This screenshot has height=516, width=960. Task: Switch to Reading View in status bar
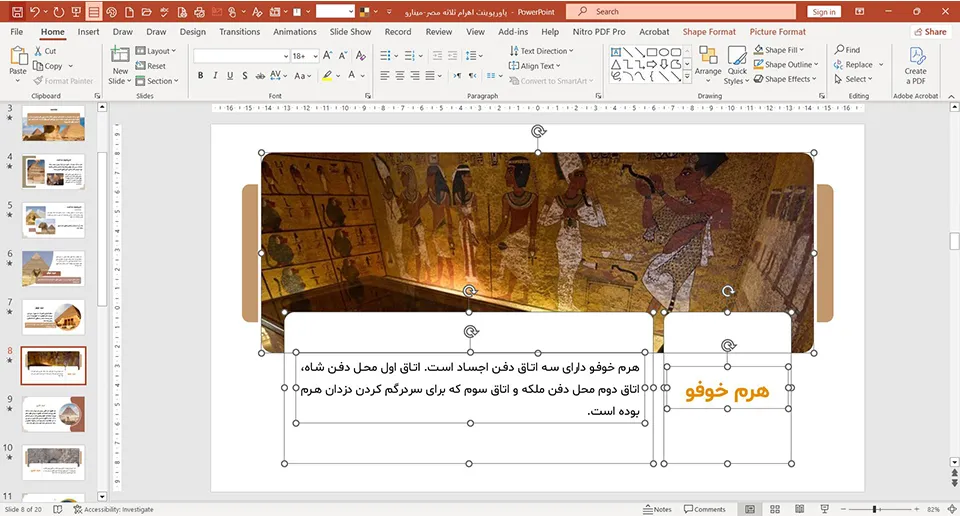(800, 509)
